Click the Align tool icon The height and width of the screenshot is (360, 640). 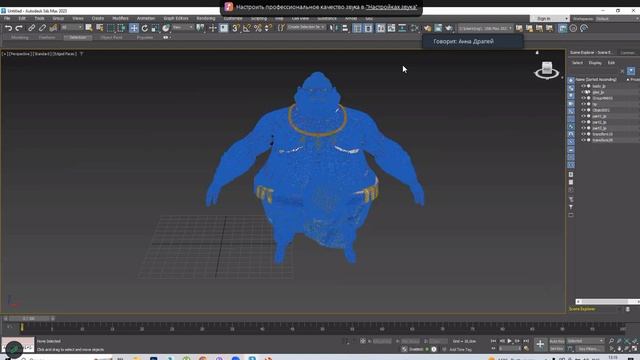[x=345, y=28]
